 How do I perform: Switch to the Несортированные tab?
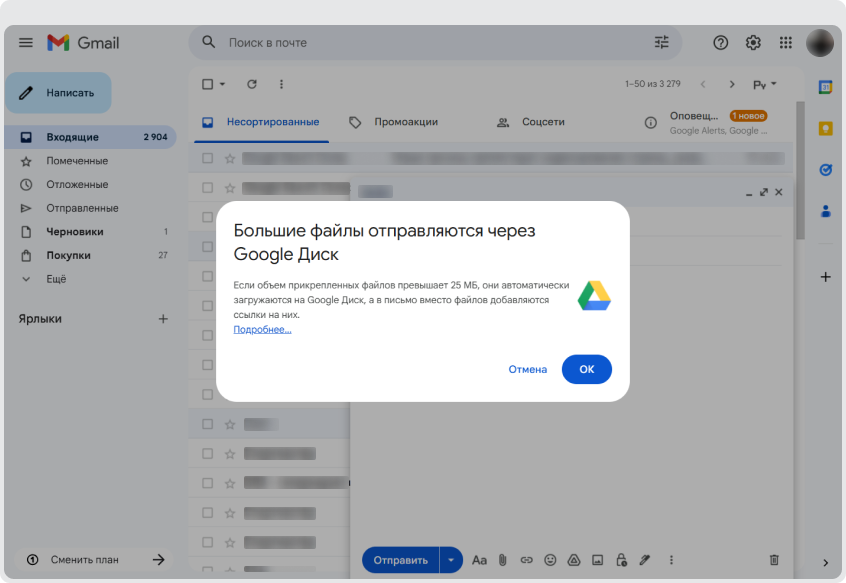pos(261,122)
